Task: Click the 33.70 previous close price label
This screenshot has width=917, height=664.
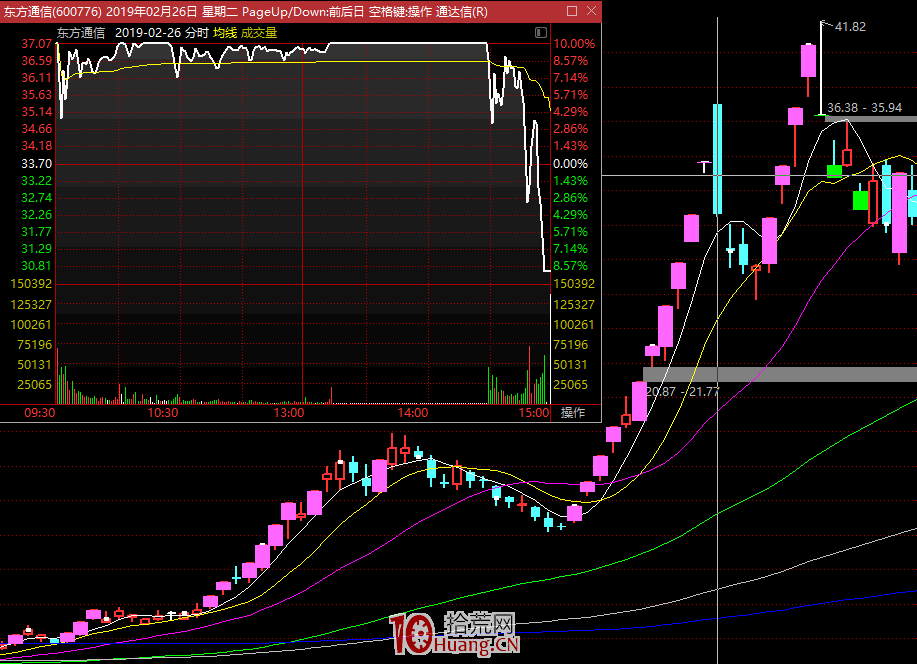Action: [36, 163]
